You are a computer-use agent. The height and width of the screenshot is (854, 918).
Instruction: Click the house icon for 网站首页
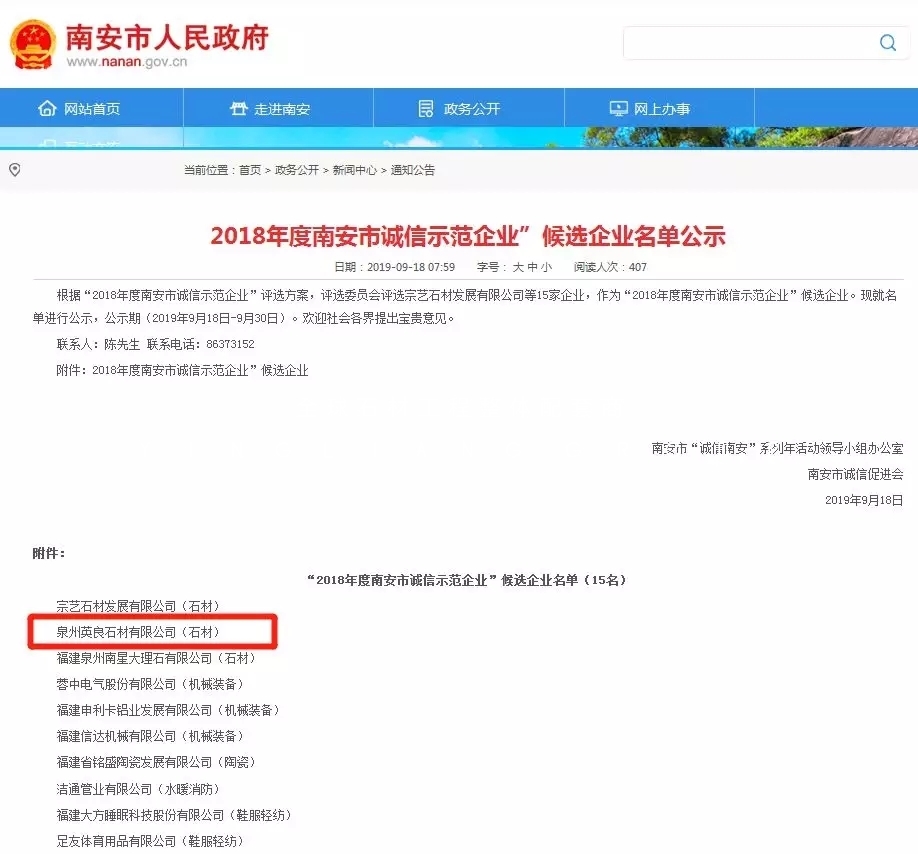(x=47, y=108)
